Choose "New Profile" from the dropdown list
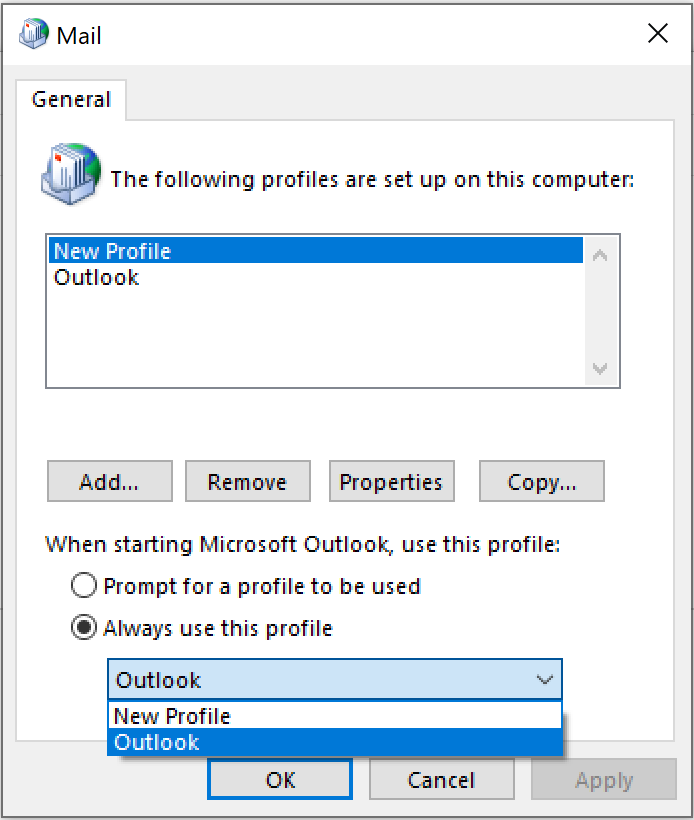Viewport: 694px width, 820px height. [335, 715]
